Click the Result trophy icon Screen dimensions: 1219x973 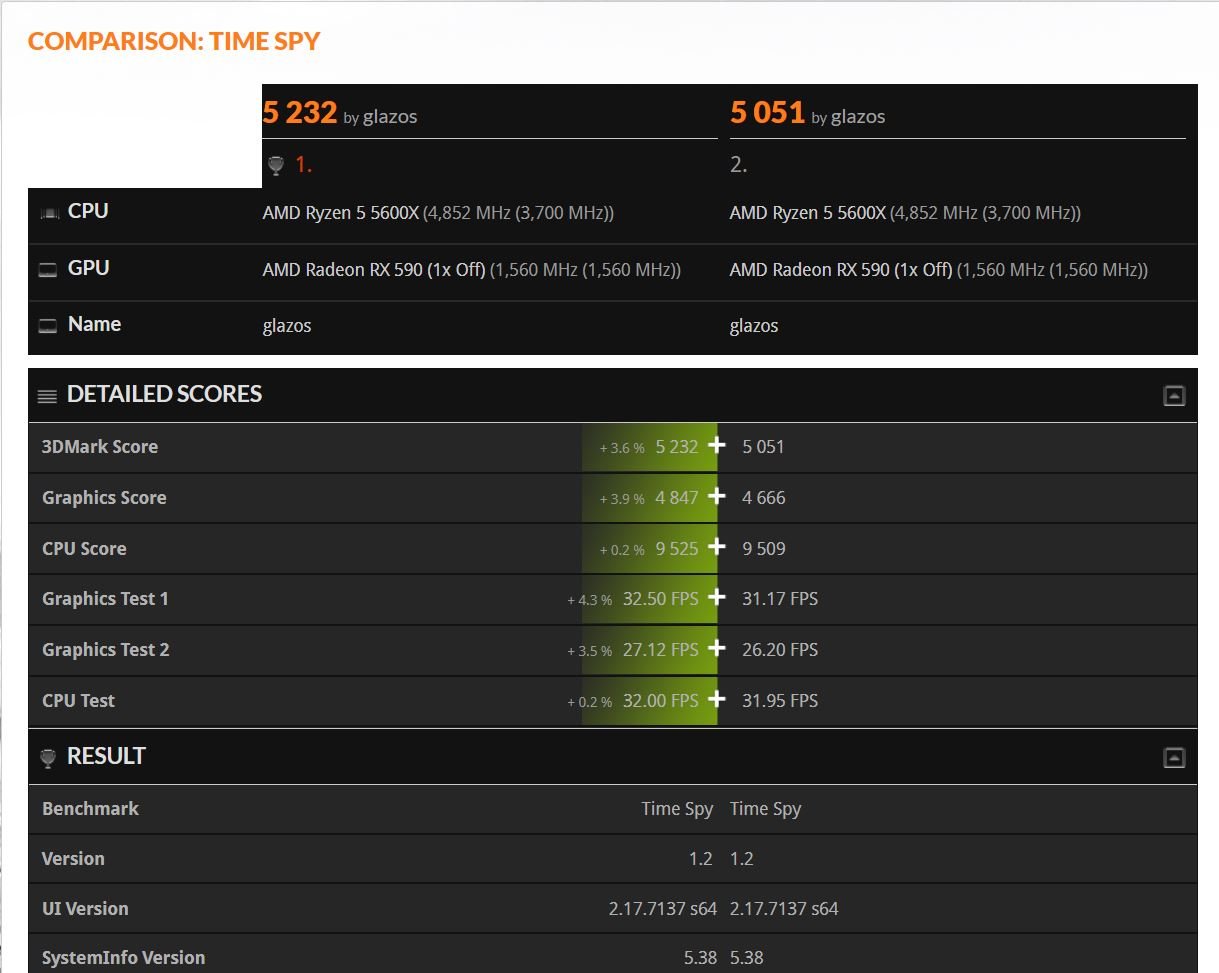[48, 758]
